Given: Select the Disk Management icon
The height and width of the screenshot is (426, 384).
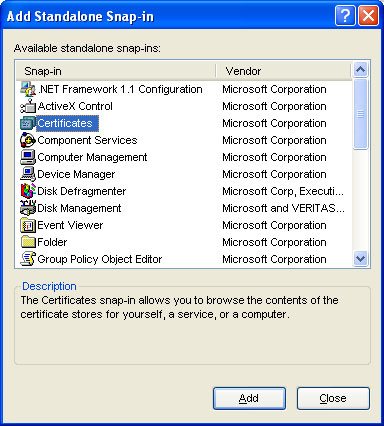Looking at the screenshot, I should pos(28,208).
